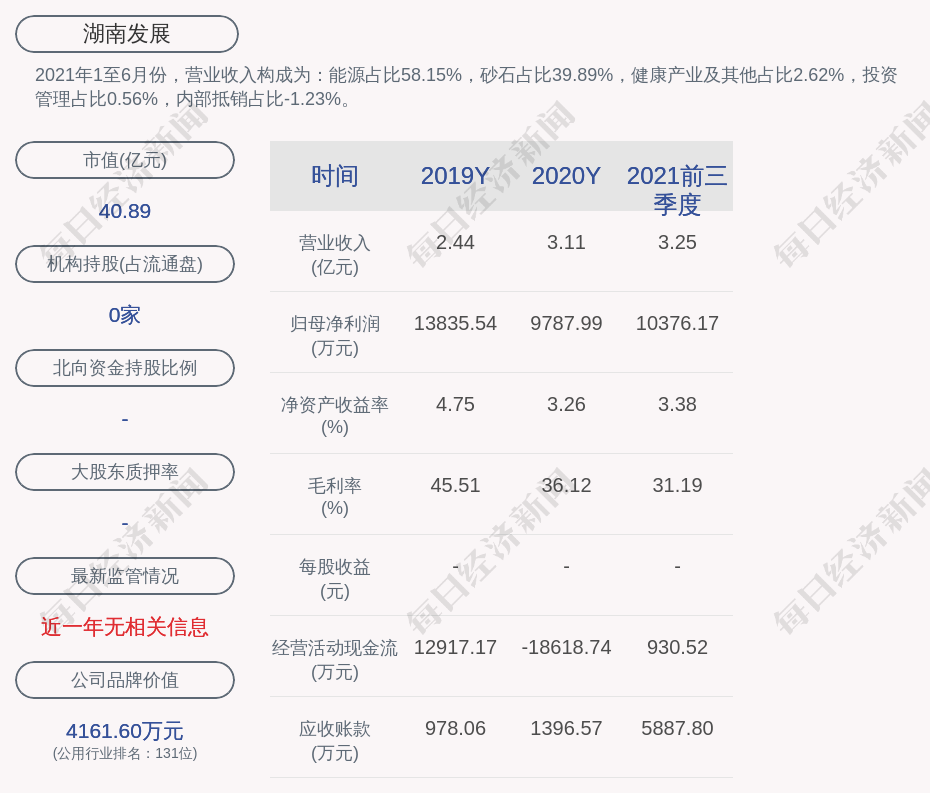Viewport: 930px width, 793px height.
Task: Select the 市值(亿元) label pill
Action: [x=125, y=160]
